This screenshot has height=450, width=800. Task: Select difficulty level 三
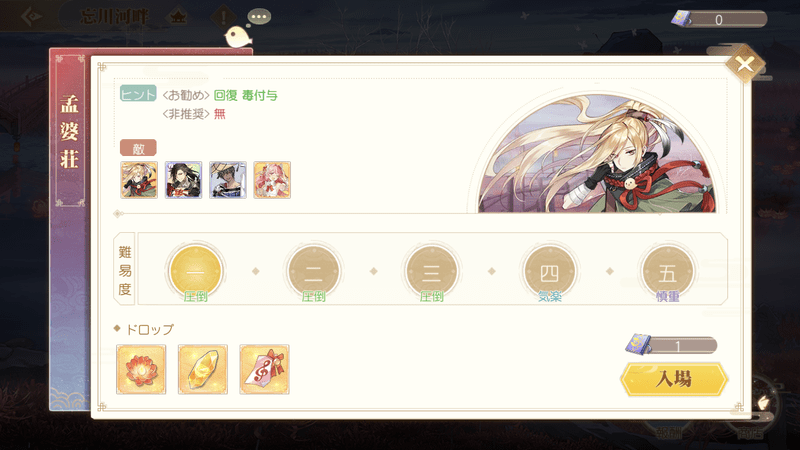click(x=432, y=271)
